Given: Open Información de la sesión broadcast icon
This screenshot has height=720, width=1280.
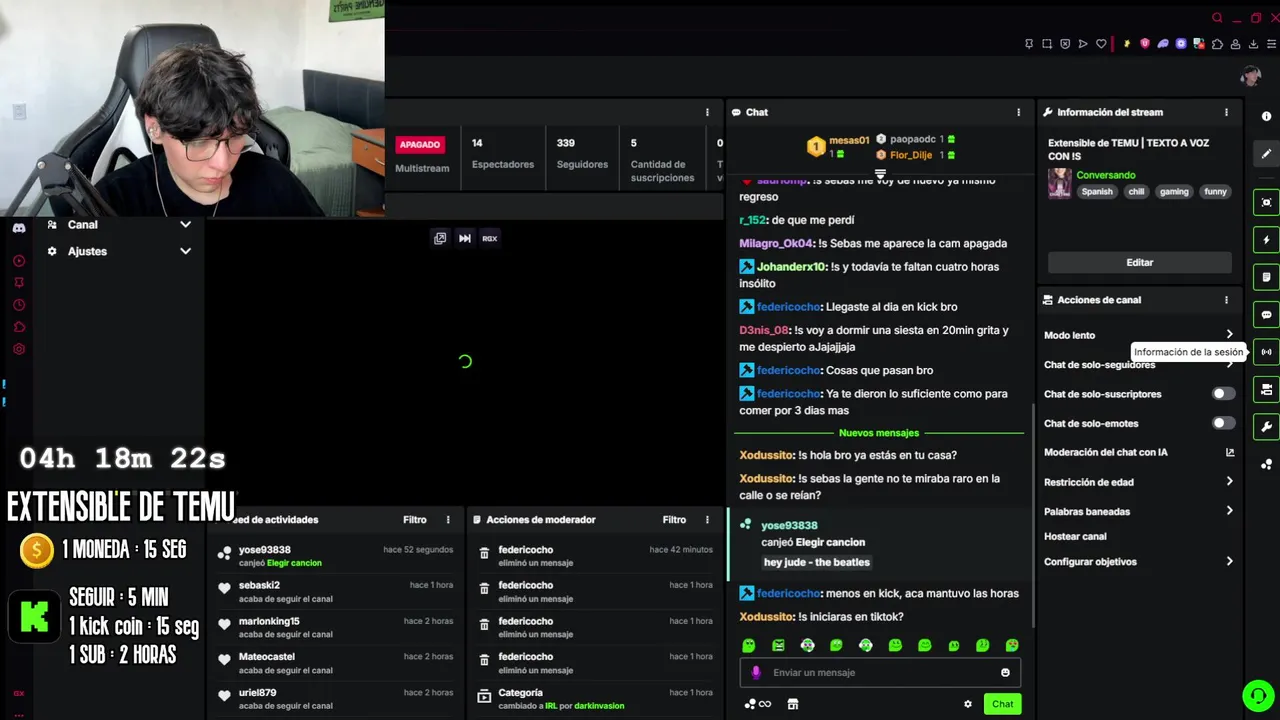Looking at the screenshot, I should [1266, 352].
